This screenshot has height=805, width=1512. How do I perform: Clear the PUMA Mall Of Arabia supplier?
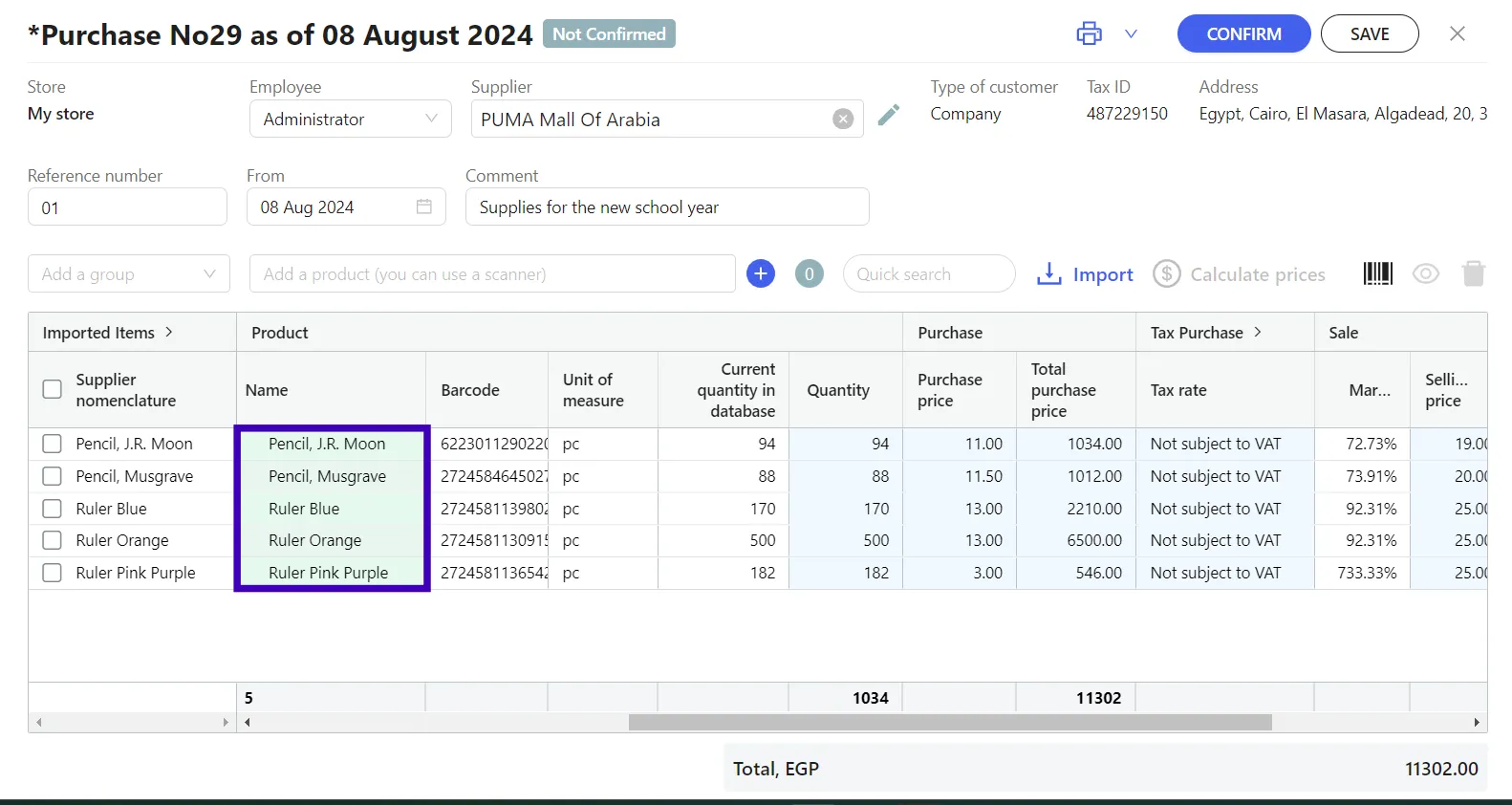pos(842,119)
